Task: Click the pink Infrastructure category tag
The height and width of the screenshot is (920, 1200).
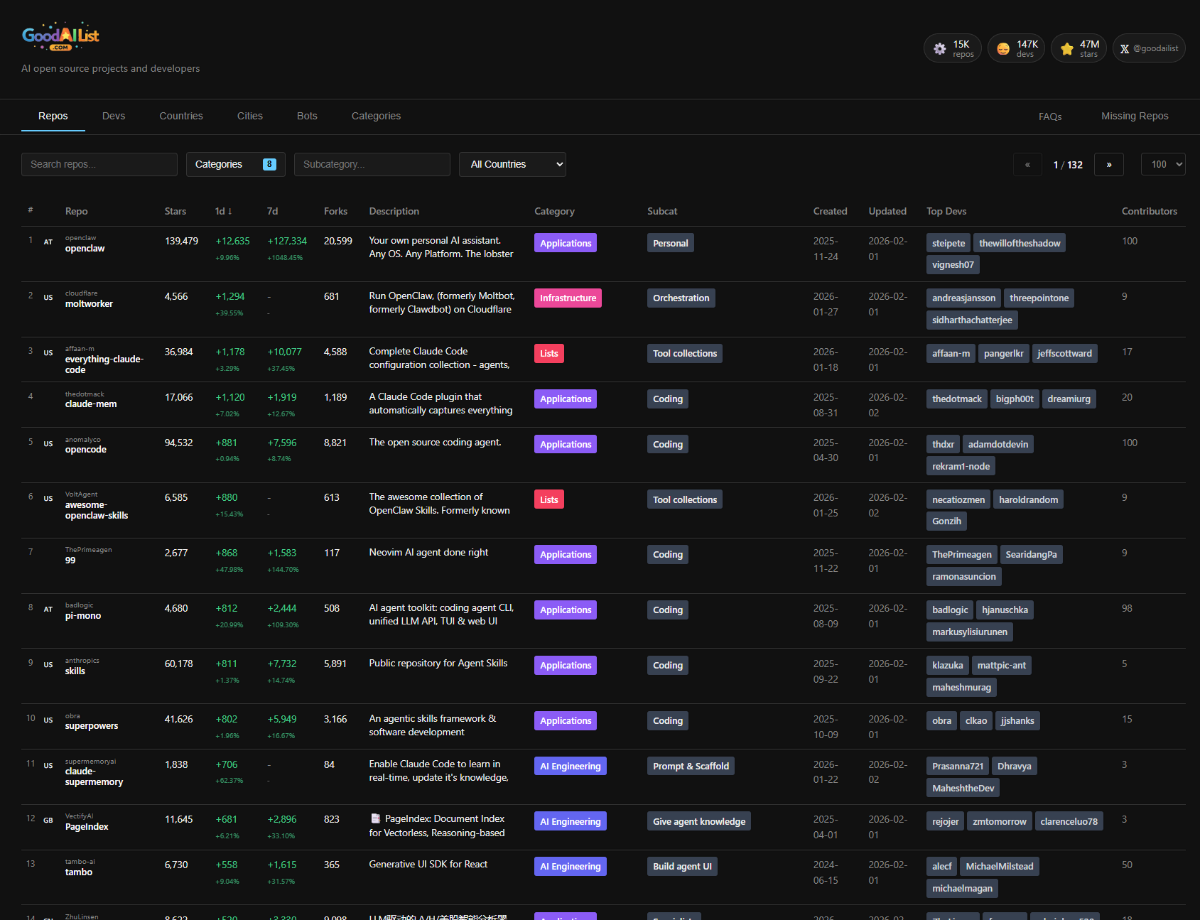Action: click(x=568, y=298)
